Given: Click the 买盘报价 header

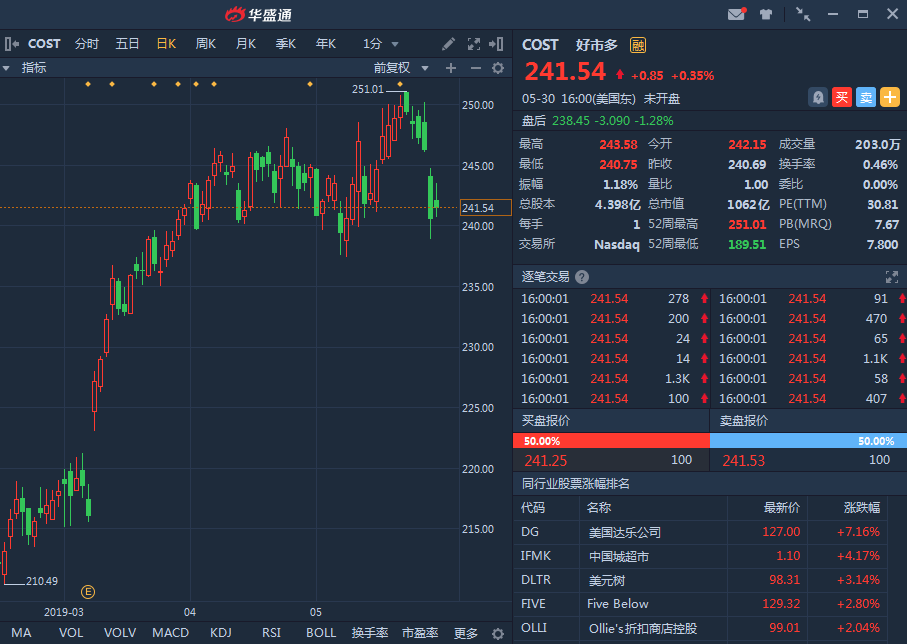Looking at the screenshot, I should pyautogui.click(x=545, y=421).
